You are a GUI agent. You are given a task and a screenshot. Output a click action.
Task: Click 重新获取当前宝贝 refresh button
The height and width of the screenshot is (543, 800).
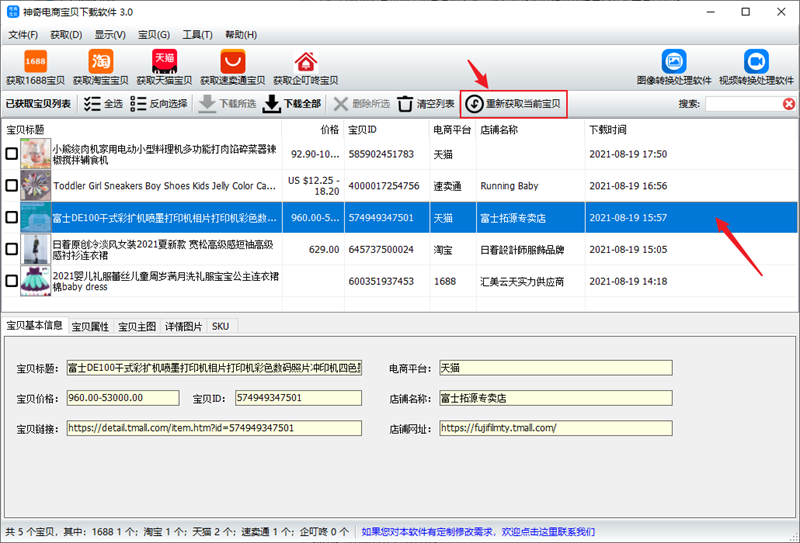point(514,104)
